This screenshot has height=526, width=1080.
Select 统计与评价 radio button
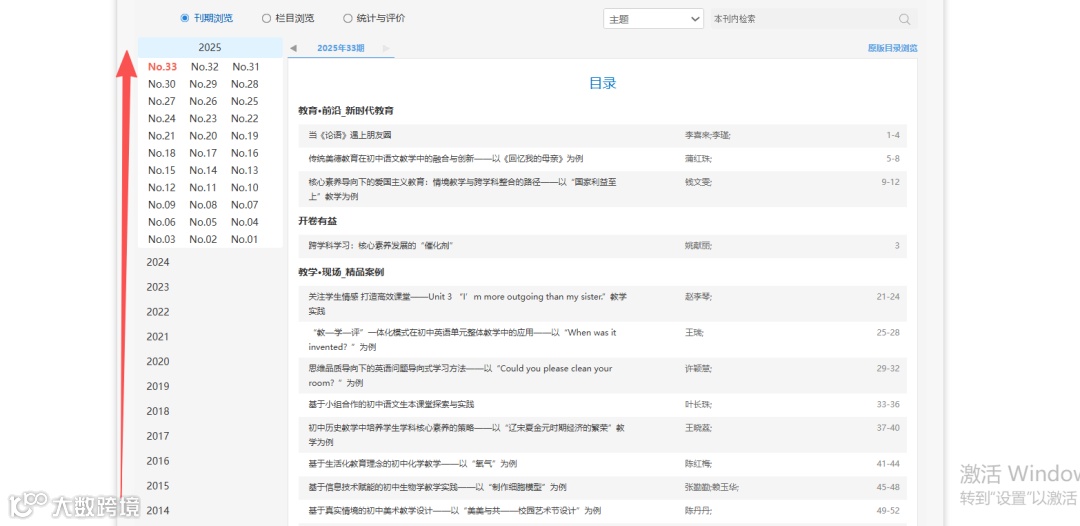point(347,19)
